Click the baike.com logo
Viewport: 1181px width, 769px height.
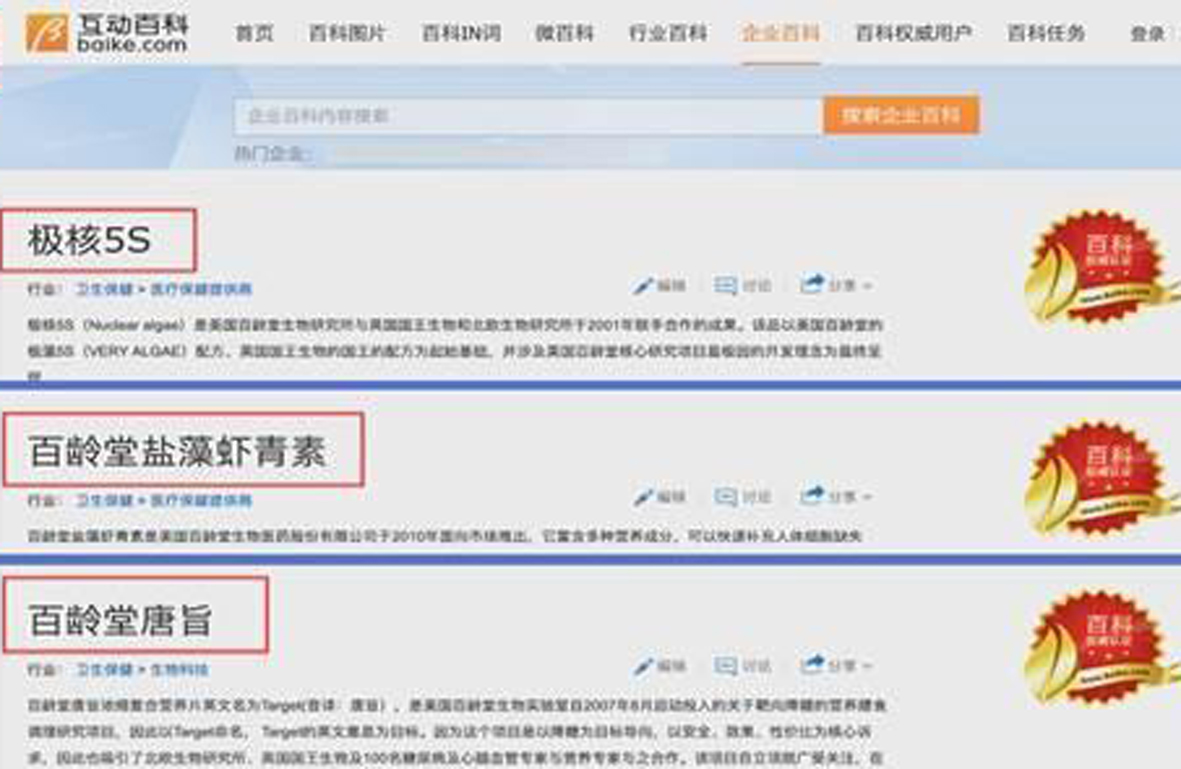[x=105, y=32]
